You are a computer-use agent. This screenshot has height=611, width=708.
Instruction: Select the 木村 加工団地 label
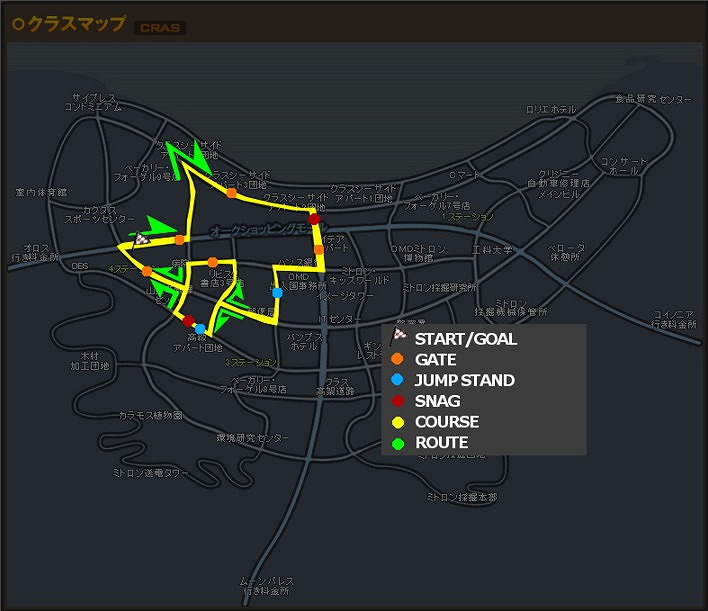90,361
